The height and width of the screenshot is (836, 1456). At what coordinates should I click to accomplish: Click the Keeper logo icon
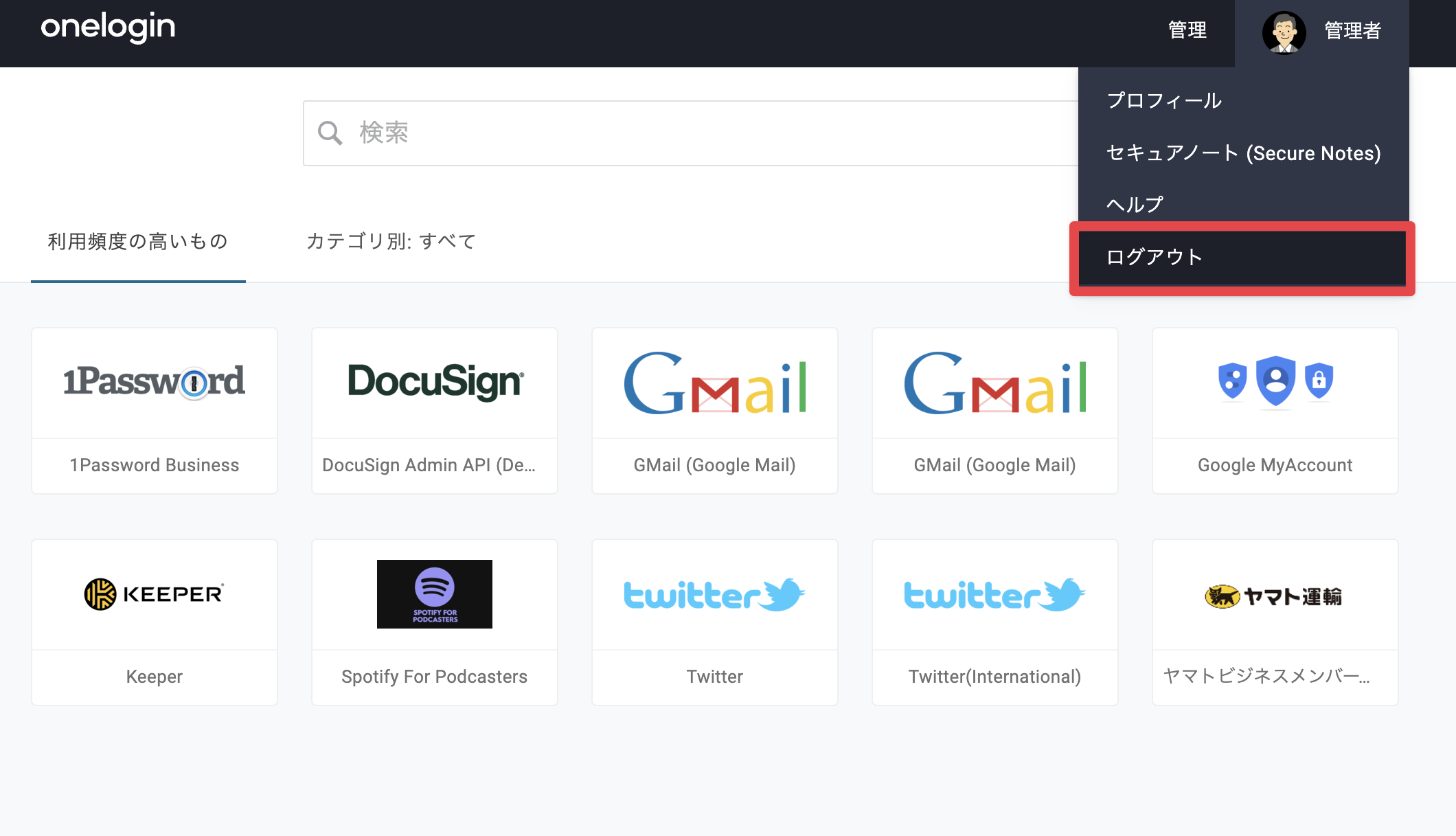click(155, 594)
